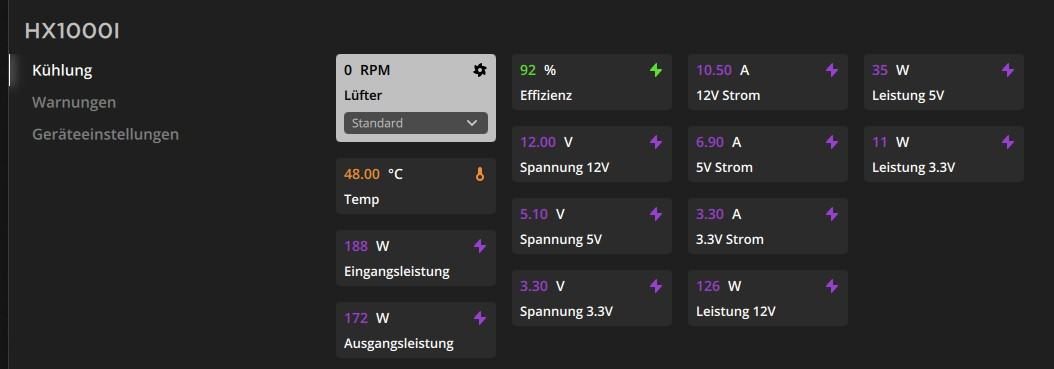This screenshot has height=369, width=1054.
Task: Click the lightning icon on Leistung 5V
Action: (1008, 70)
